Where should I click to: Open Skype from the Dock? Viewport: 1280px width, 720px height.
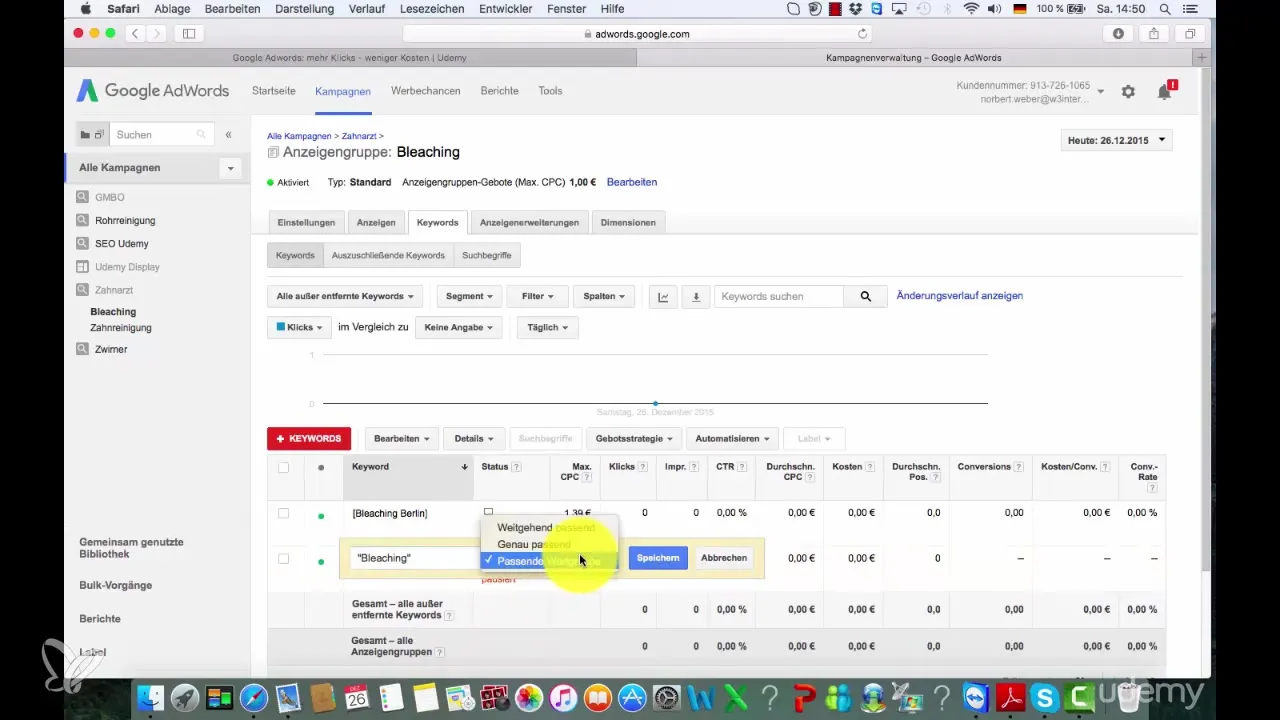pos(1045,697)
